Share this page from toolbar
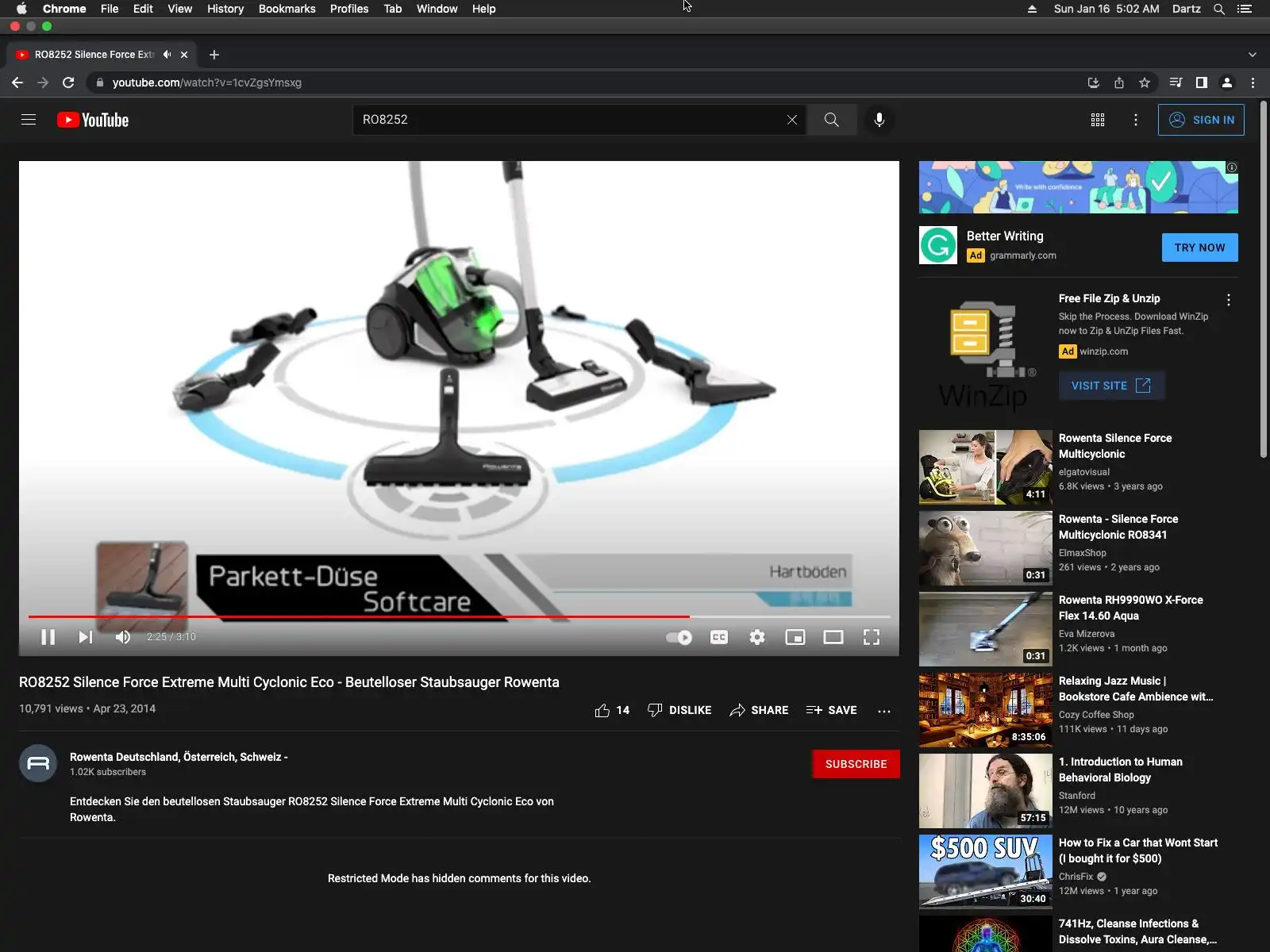Image resolution: width=1270 pixels, height=952 pixels. [x=1119, y=83]
